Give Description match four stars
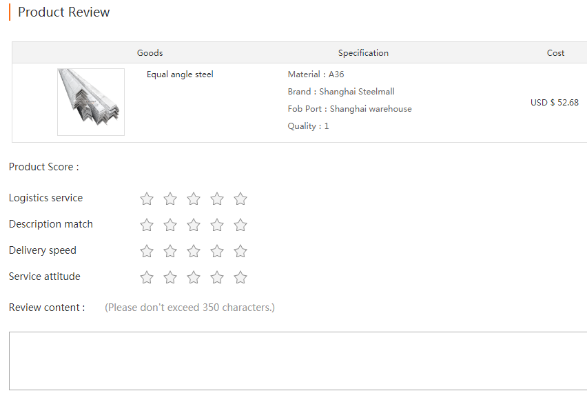Viewport: 587px width, 393px height. click(x=217, y=225)
